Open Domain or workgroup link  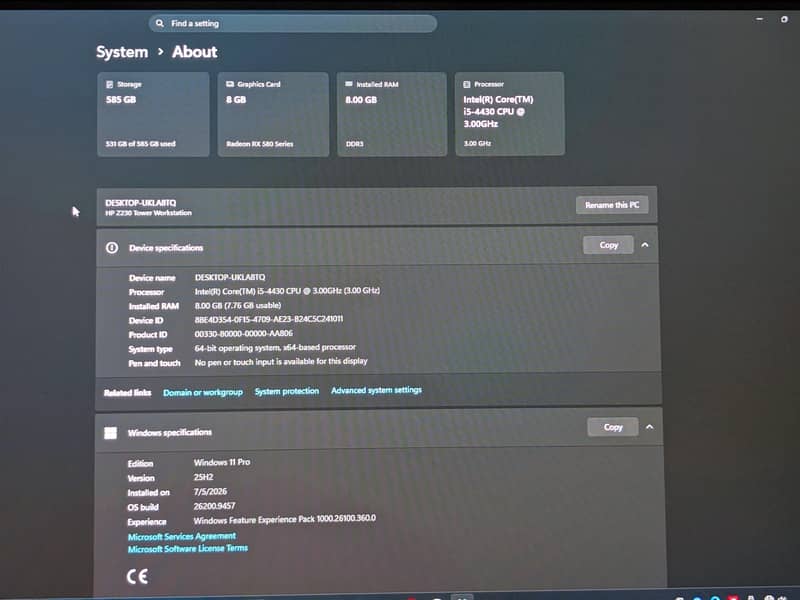click(203, 392)
